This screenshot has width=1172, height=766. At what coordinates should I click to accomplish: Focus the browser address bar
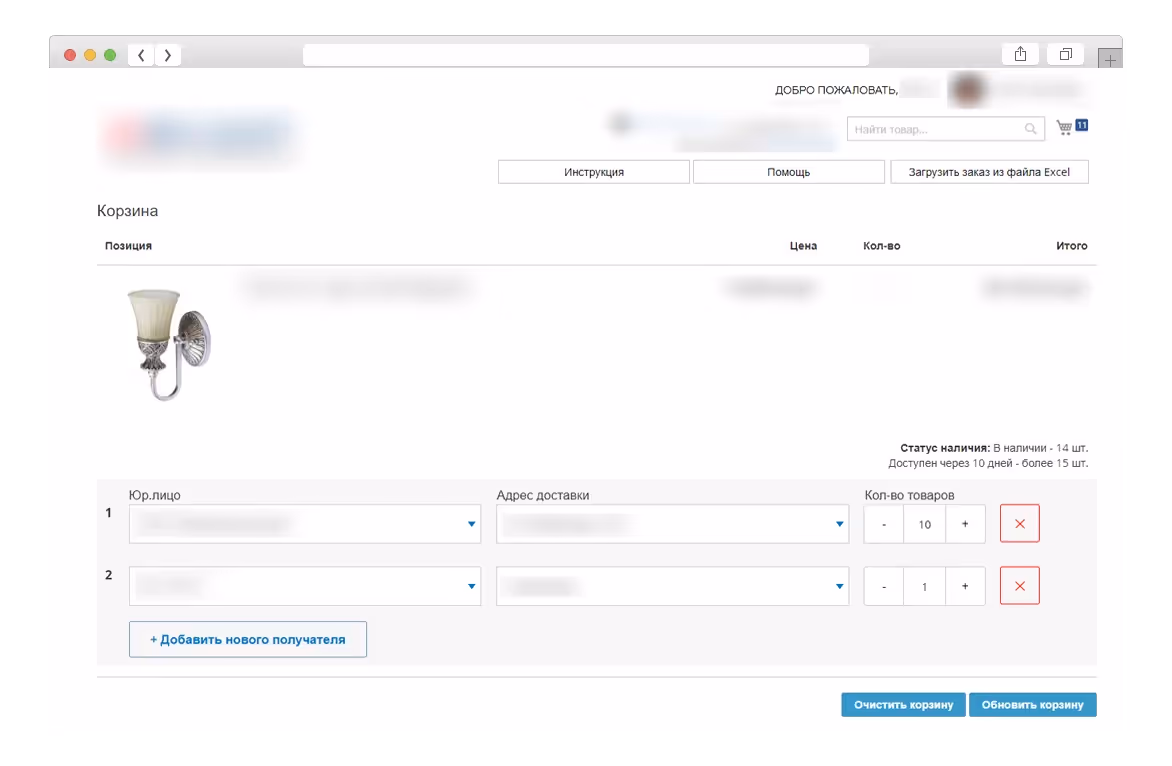(x=585, y=55)
